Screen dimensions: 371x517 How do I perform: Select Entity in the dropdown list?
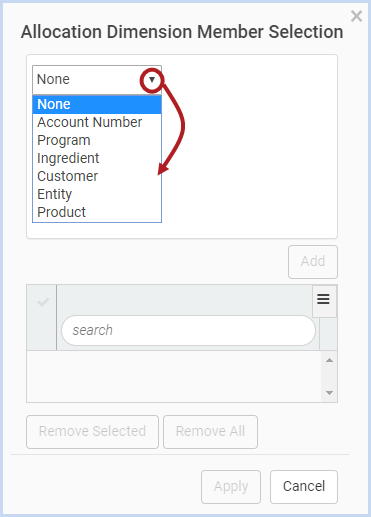tap(97, 194)
